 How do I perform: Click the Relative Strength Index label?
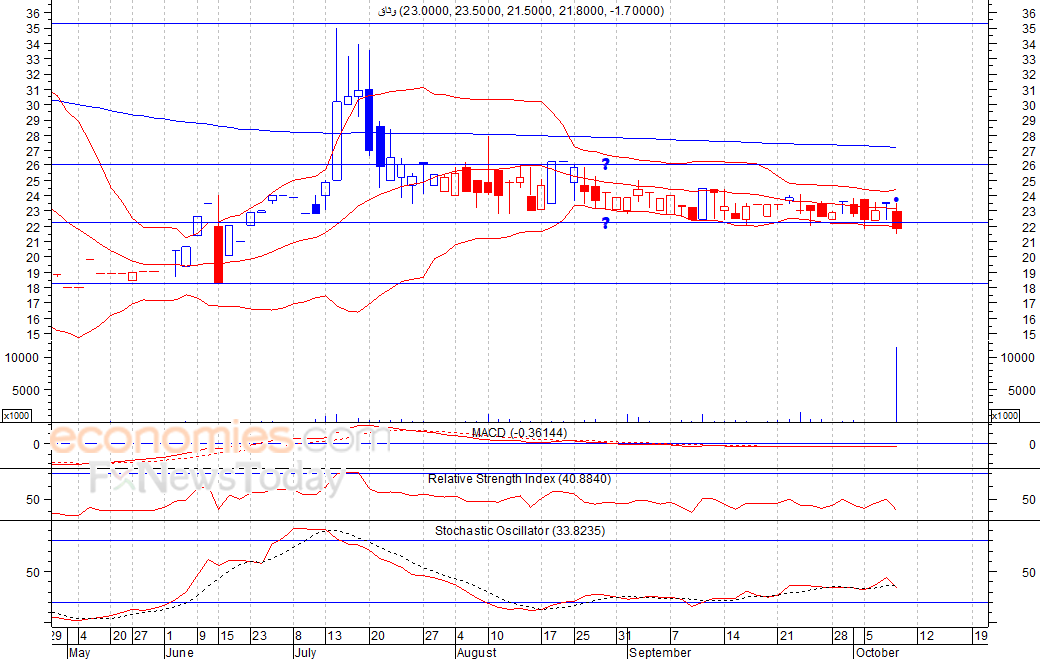coord(519,479)
